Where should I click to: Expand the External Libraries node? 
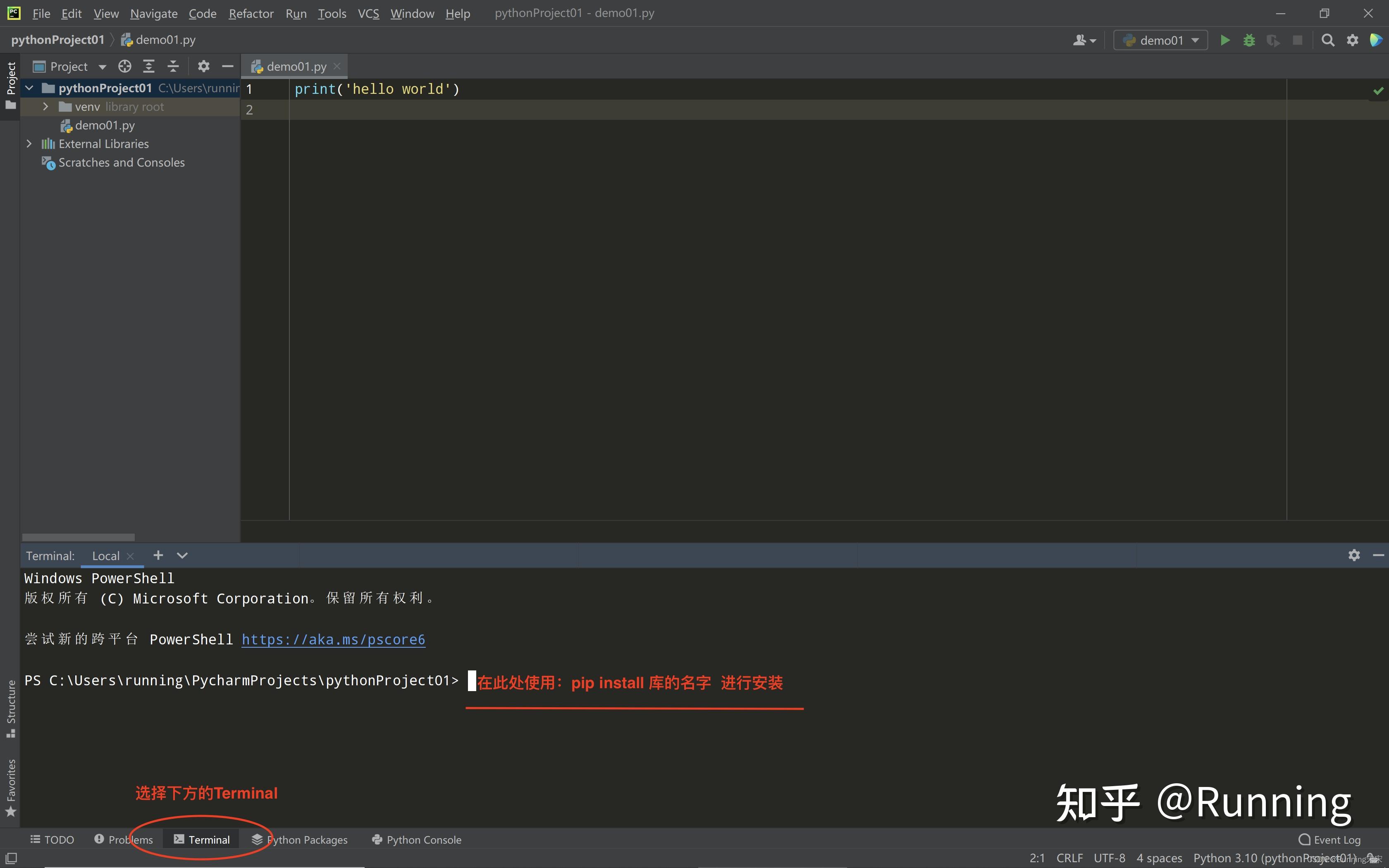pos(29,143)
